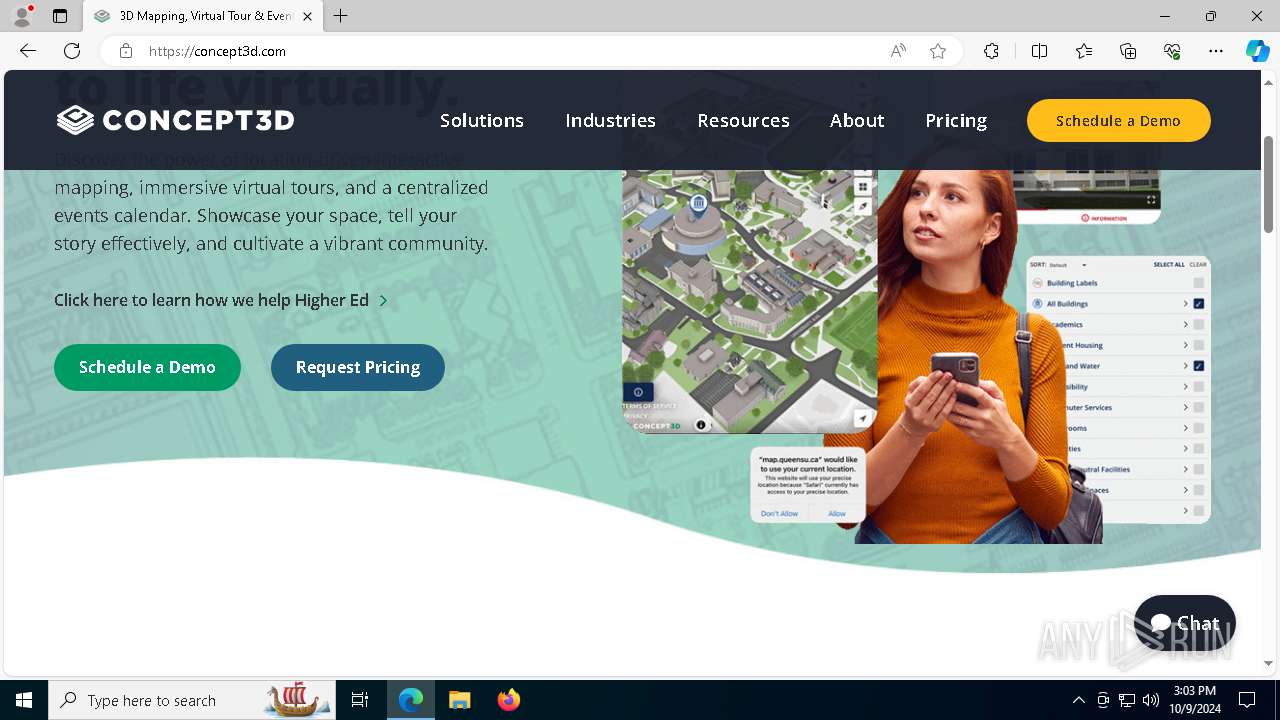
Task: Go to the Pricing page
Action: pos(956,120)
